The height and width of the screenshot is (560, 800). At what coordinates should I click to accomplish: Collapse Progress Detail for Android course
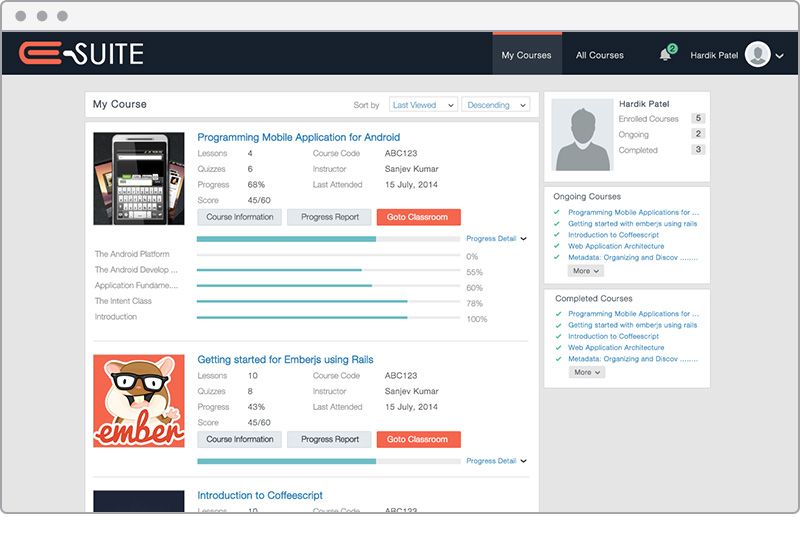496,238
